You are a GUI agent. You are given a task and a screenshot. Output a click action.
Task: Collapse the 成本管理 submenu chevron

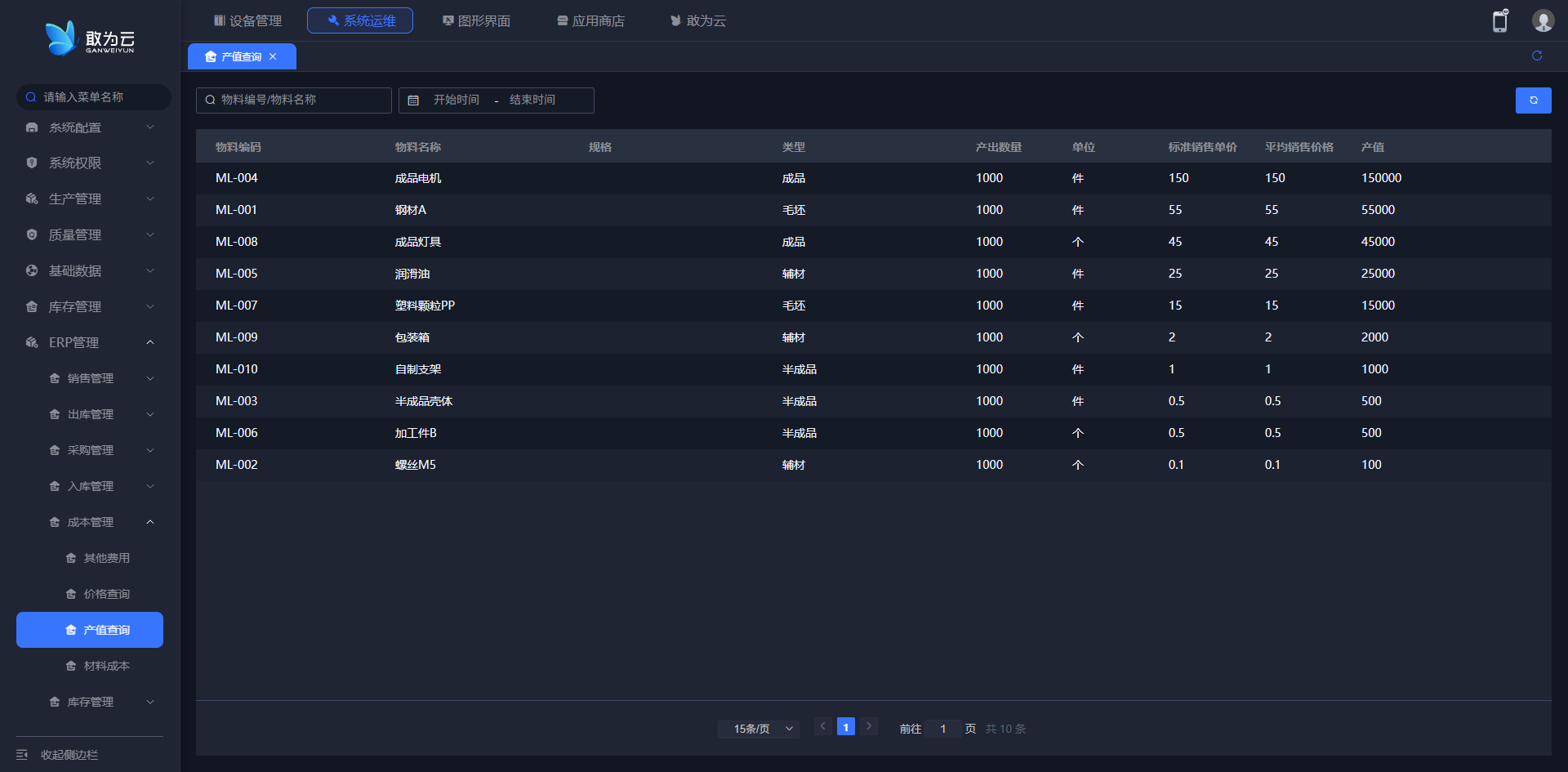150,522
